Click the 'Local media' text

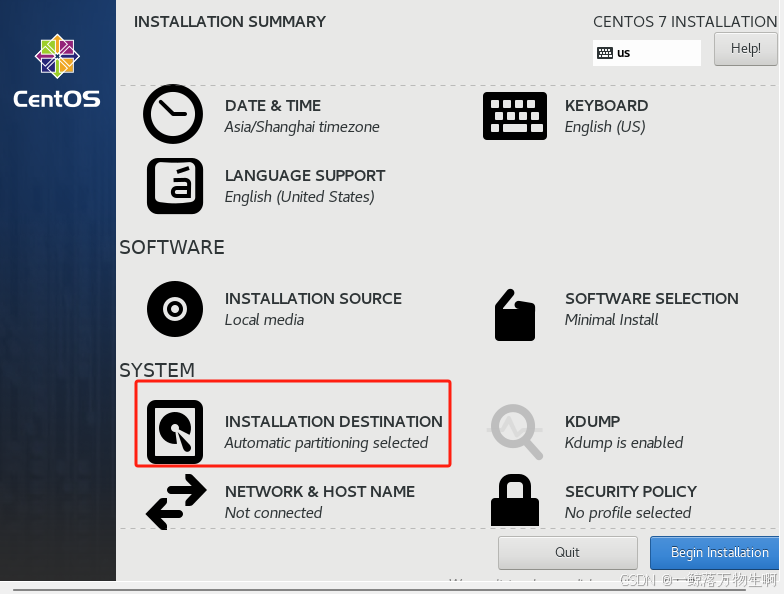point(264,320)
